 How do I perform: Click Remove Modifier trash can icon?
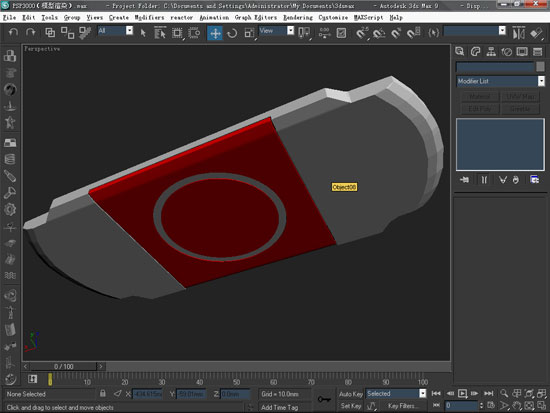coord(515,180)
